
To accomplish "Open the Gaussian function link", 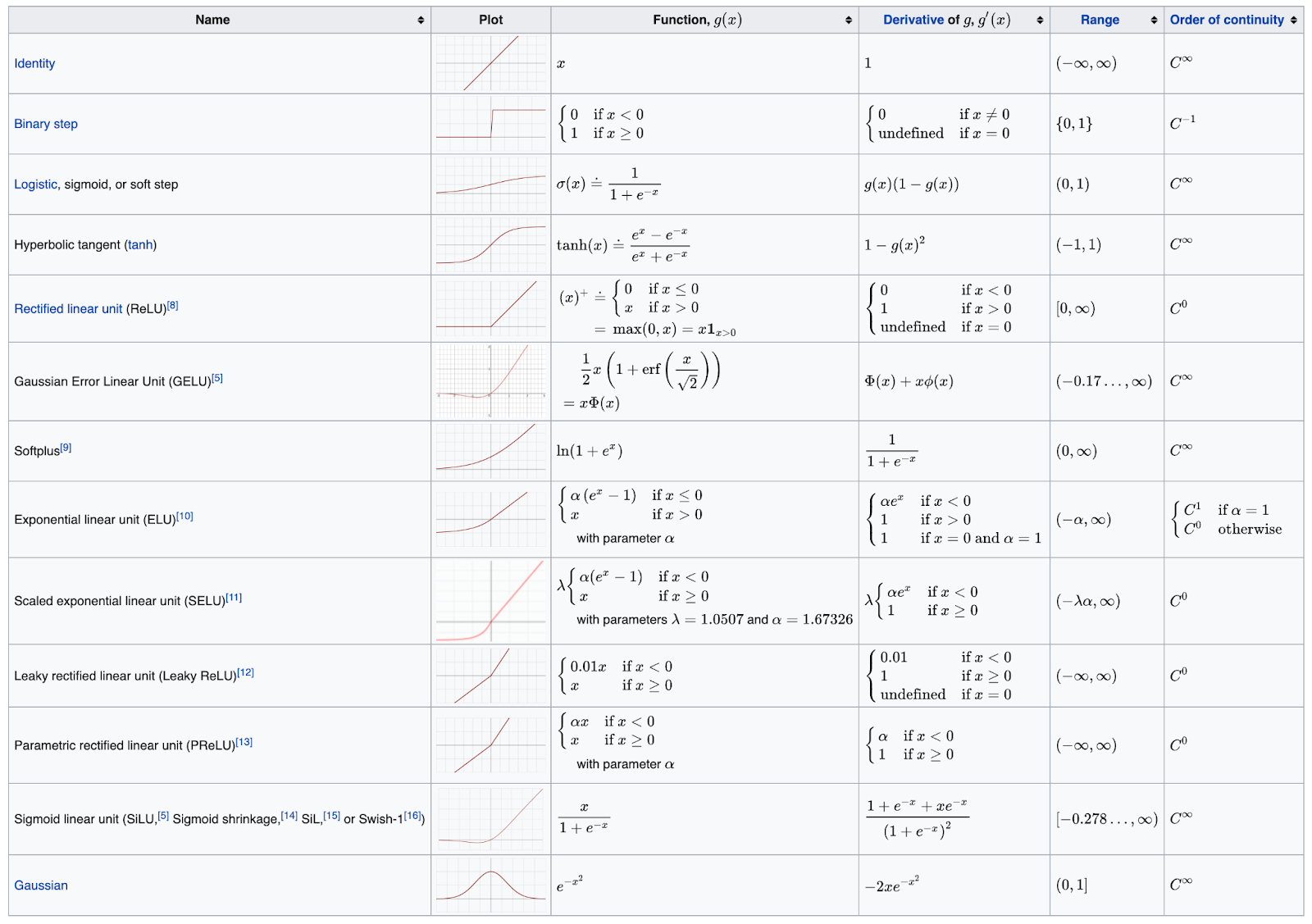I will coord(41,885).
